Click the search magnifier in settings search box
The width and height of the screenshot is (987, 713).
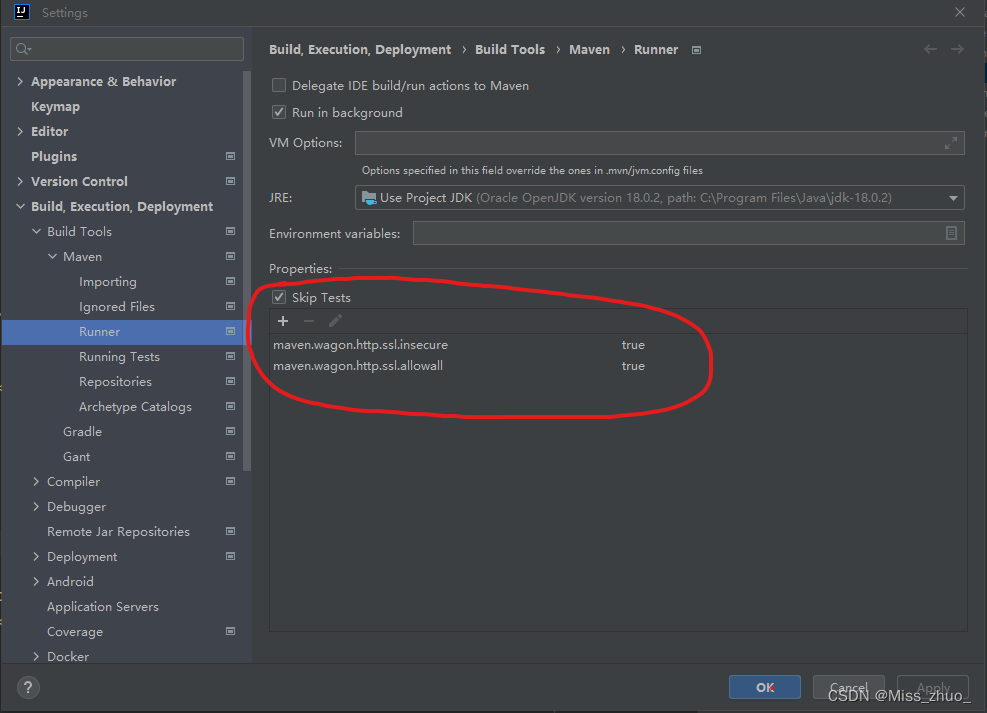point(22,48)
